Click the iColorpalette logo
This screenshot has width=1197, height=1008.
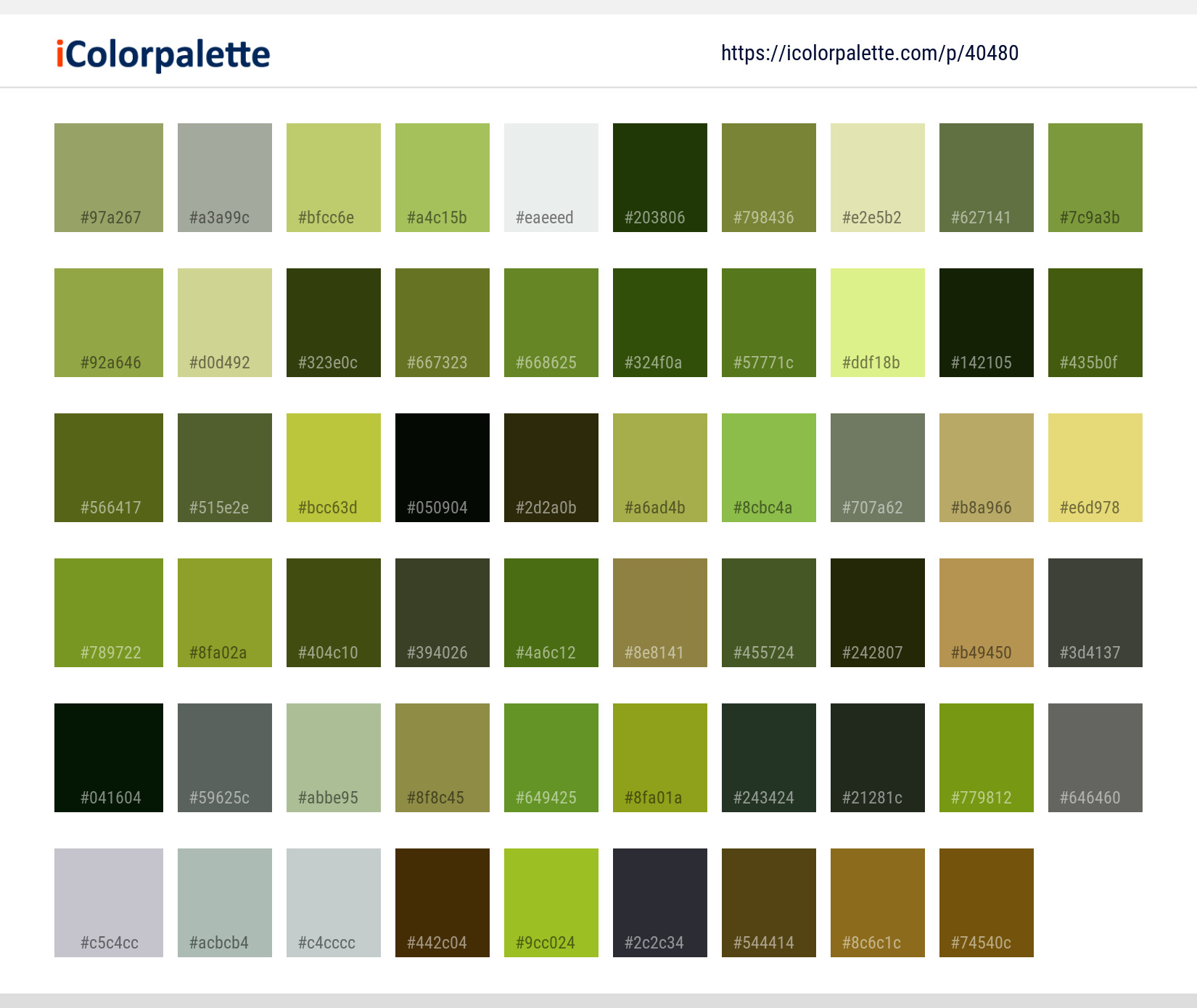[163, 54]
